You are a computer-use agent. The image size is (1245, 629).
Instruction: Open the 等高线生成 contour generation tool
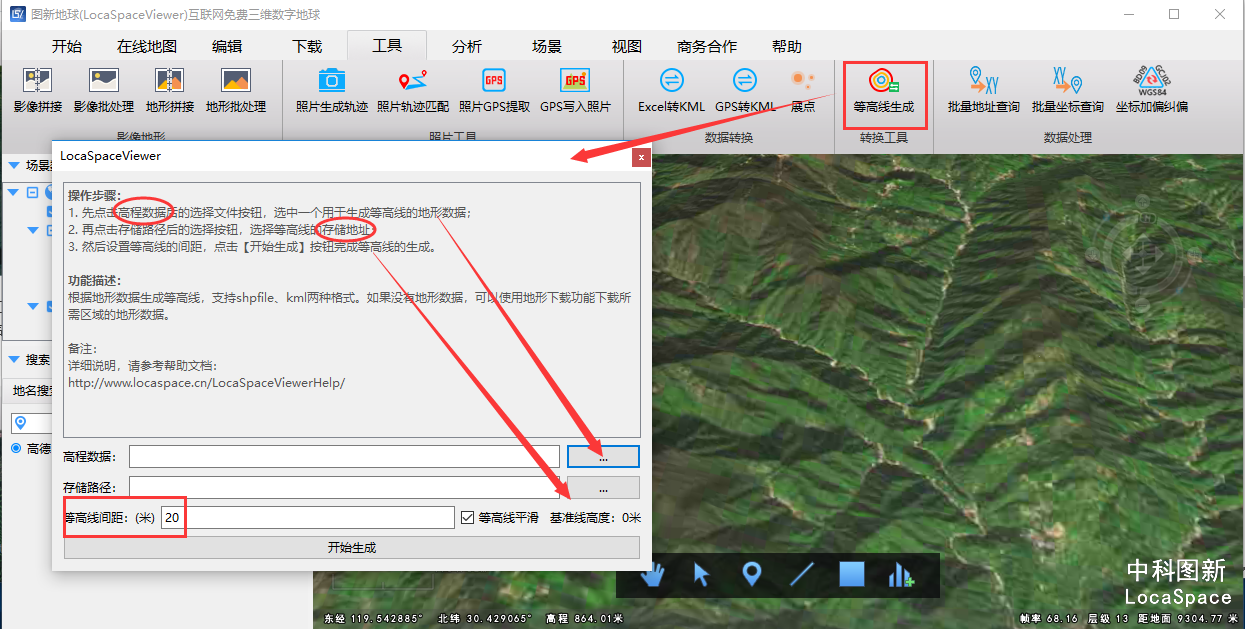884,90
